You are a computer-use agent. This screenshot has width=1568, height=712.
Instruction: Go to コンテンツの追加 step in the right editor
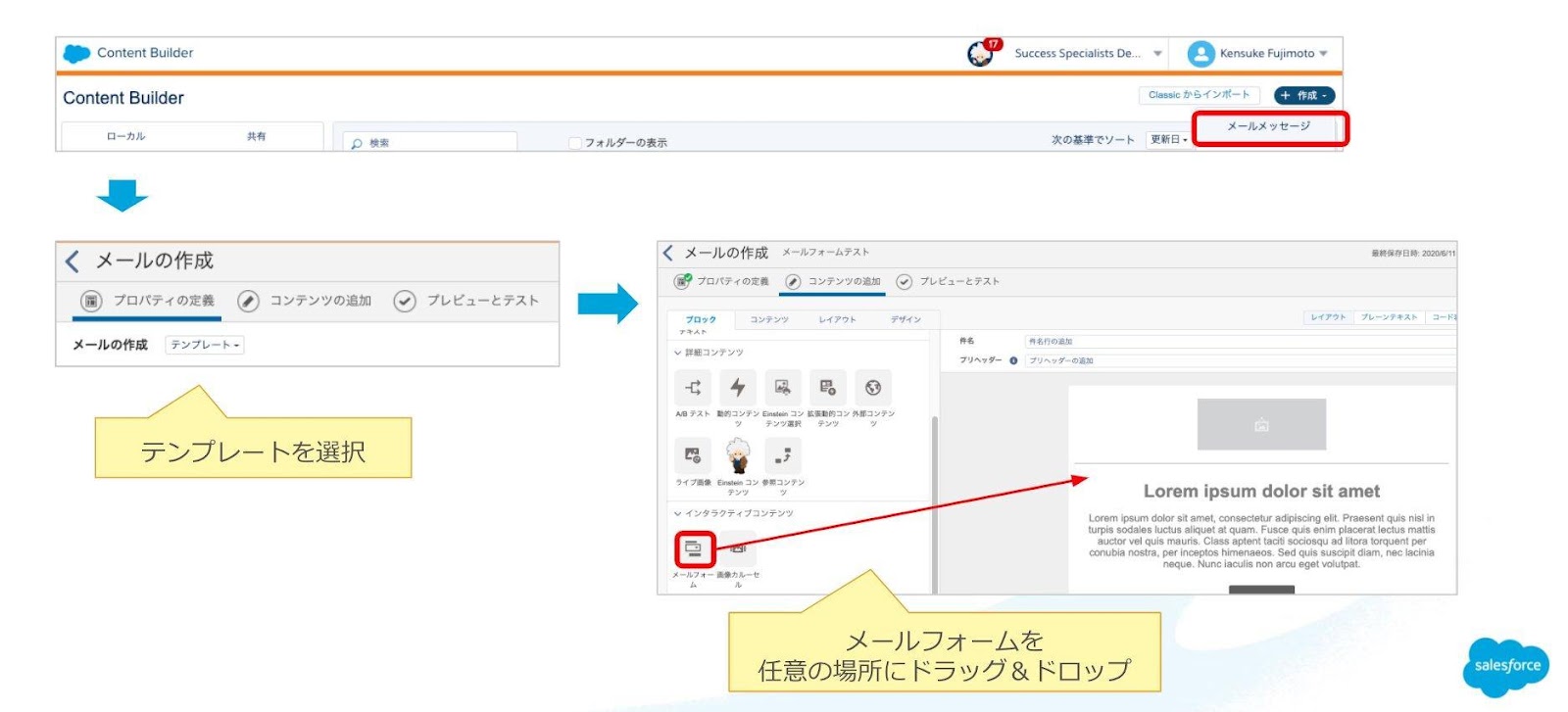[x=833, y=281]
